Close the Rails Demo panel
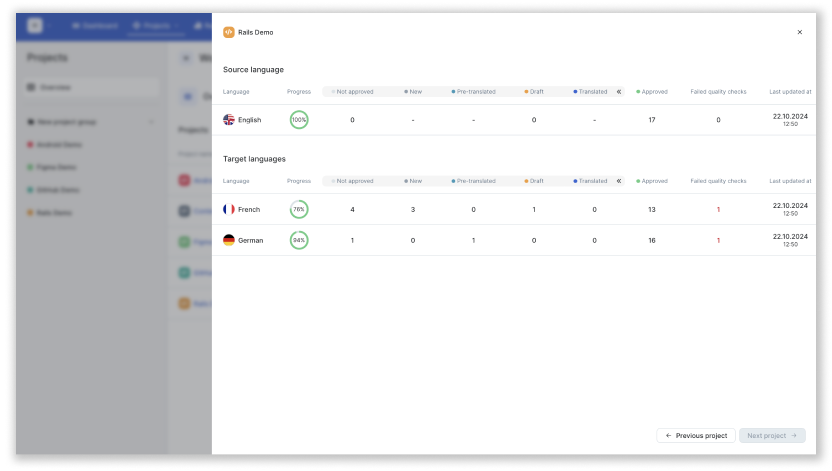This screenshot has height=471, width=832. point(800,32)
